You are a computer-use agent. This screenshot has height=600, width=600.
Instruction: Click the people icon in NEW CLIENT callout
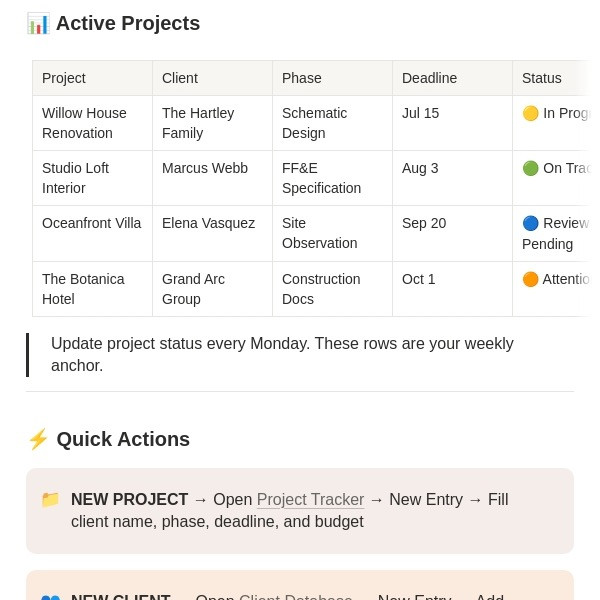click(51, 597)
